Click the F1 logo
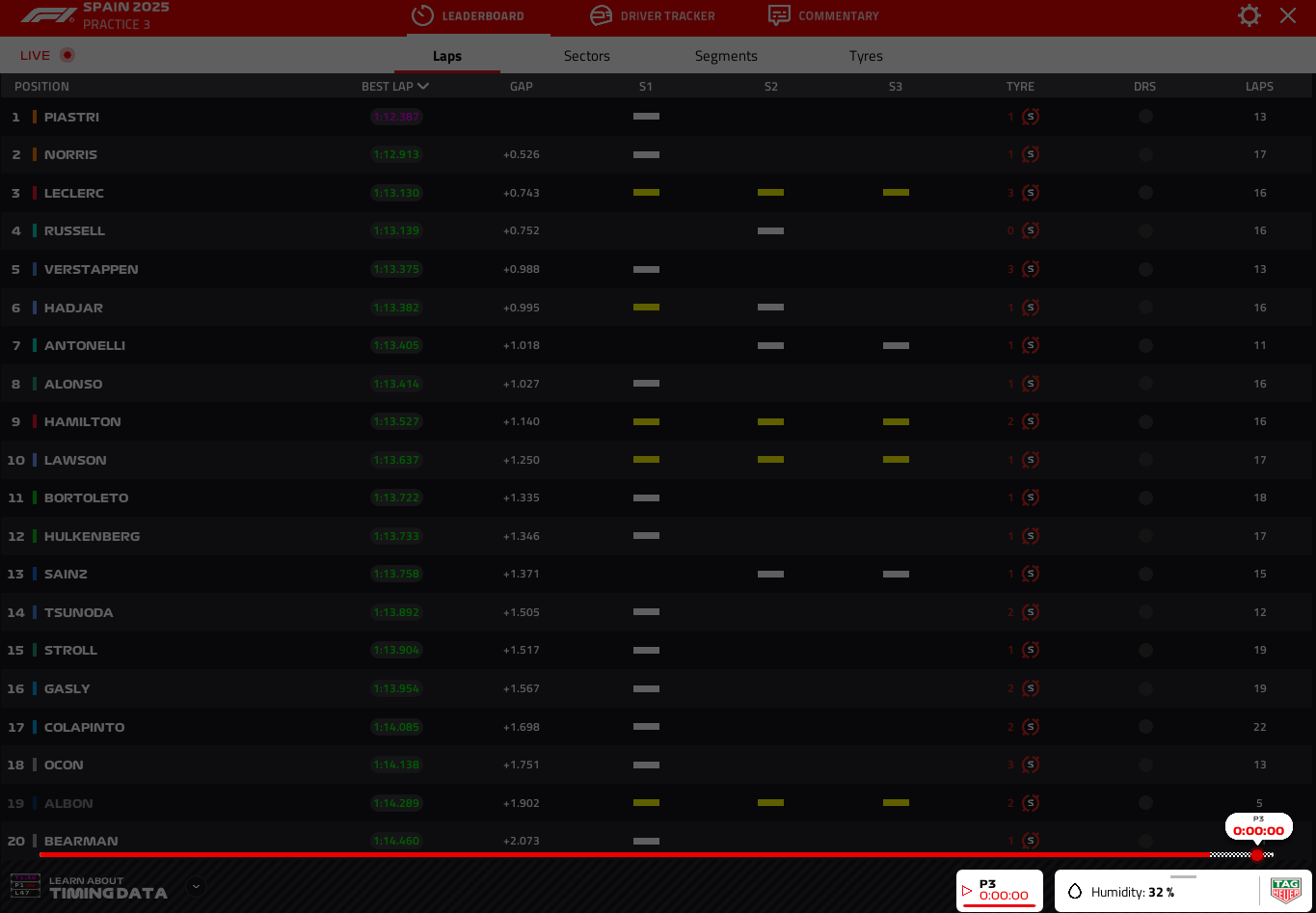This screenshot has height=913, width=1316. (x=47, y=15)
